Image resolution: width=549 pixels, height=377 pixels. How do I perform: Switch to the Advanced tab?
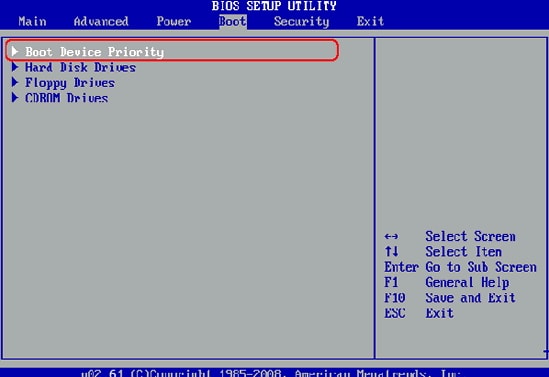(x=101, y=22)
